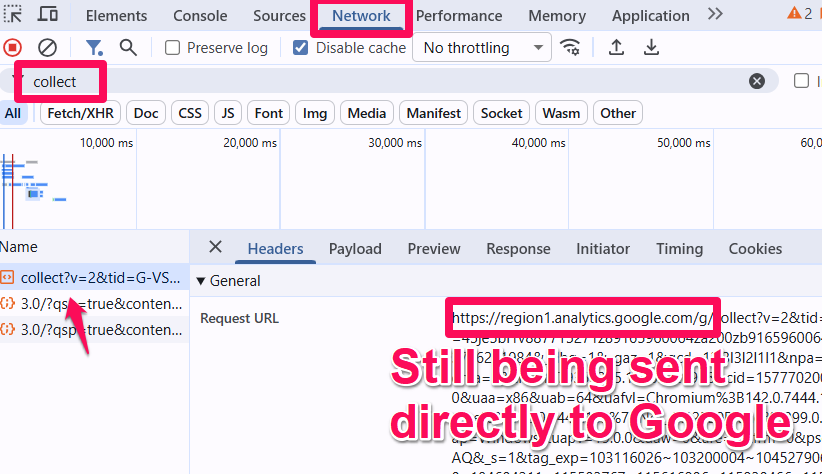Show more DevTools tabs chevron
Image resolution: width=822 pixels, height=474 pixels.
715,15
